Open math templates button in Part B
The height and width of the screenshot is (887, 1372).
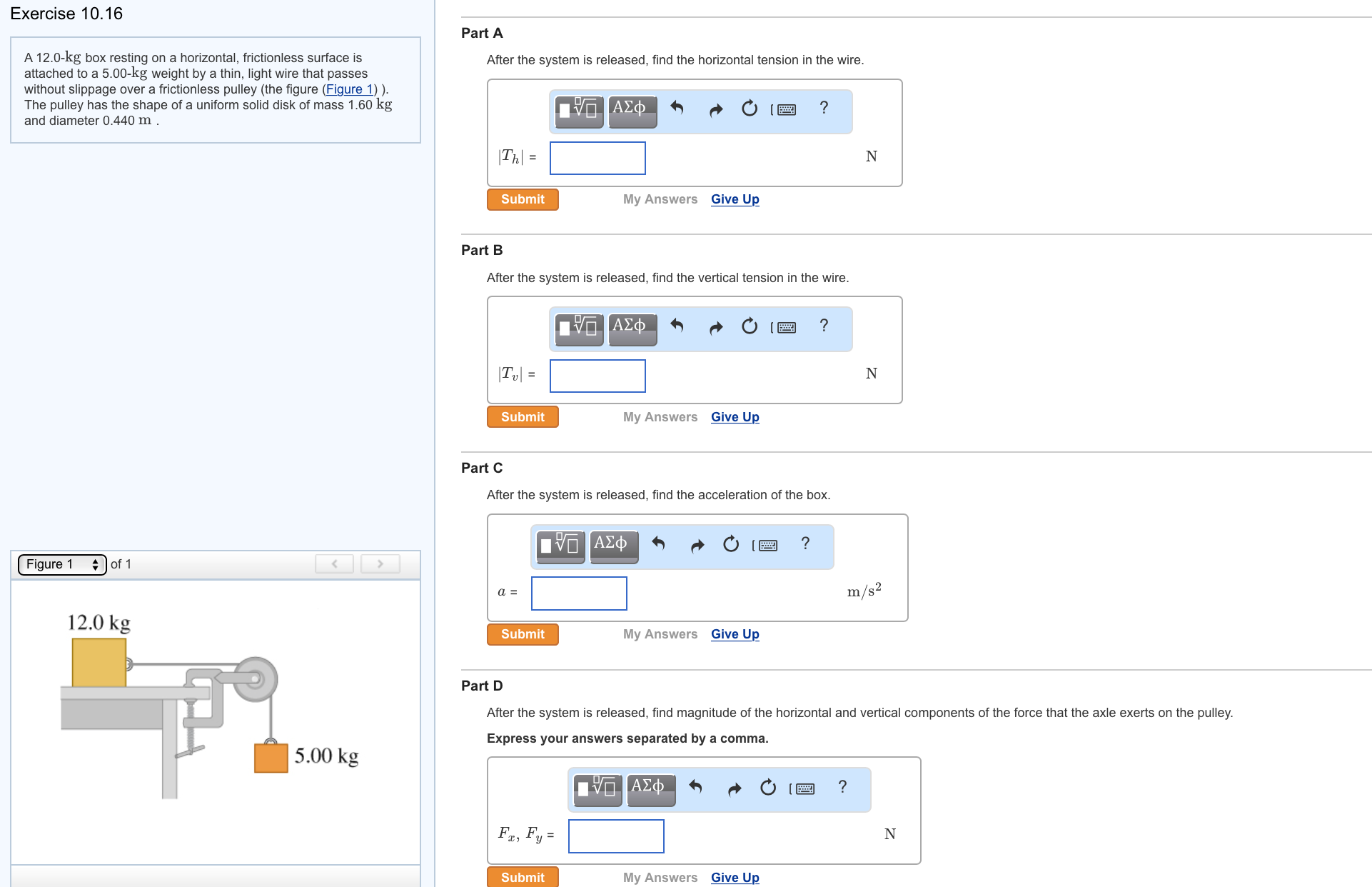(579, 329)
